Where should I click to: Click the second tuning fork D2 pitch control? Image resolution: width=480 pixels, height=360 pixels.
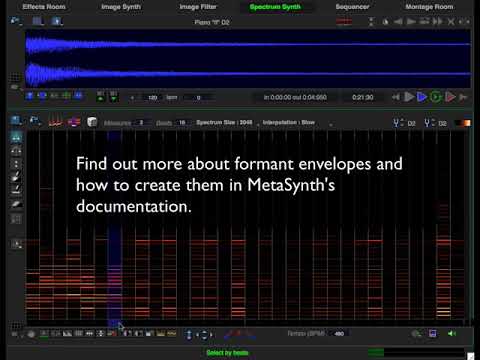click(x=435, y=123)
